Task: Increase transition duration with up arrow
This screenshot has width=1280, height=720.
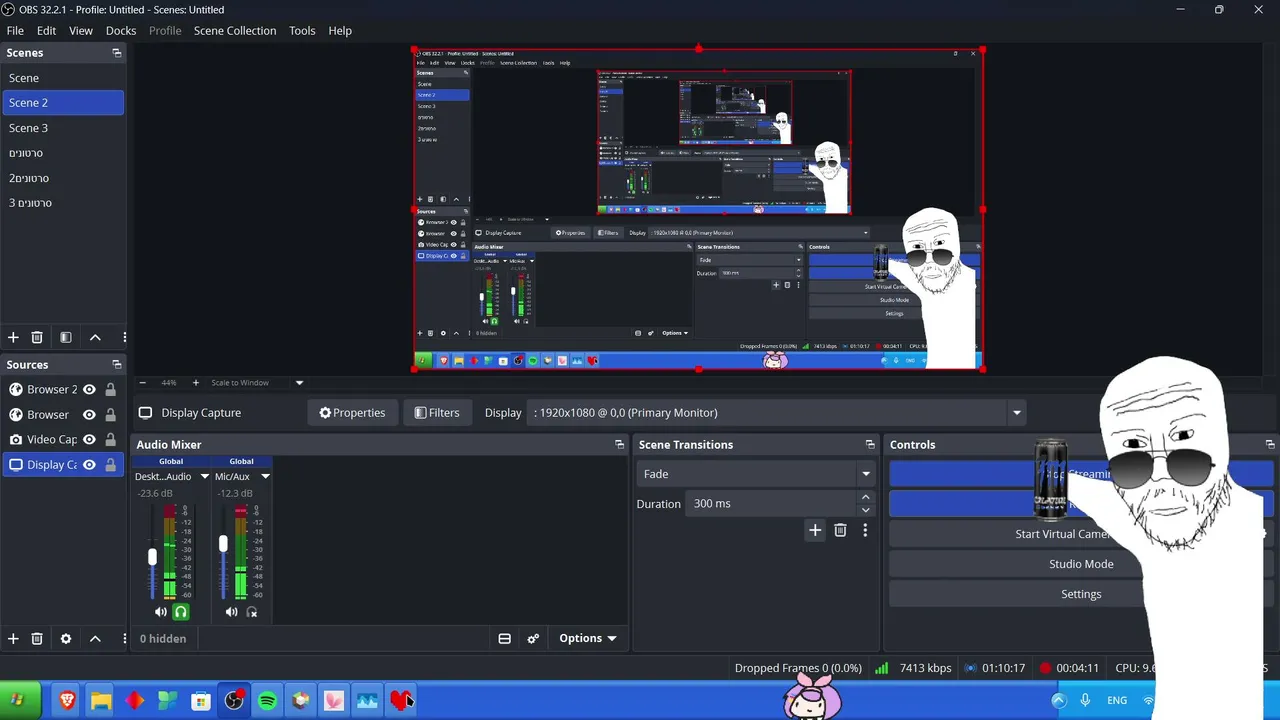Action: [866, 497]
